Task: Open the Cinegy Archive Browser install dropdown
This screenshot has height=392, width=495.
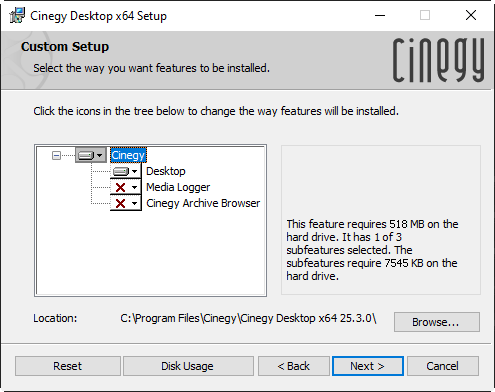Action: click(126, 203)
